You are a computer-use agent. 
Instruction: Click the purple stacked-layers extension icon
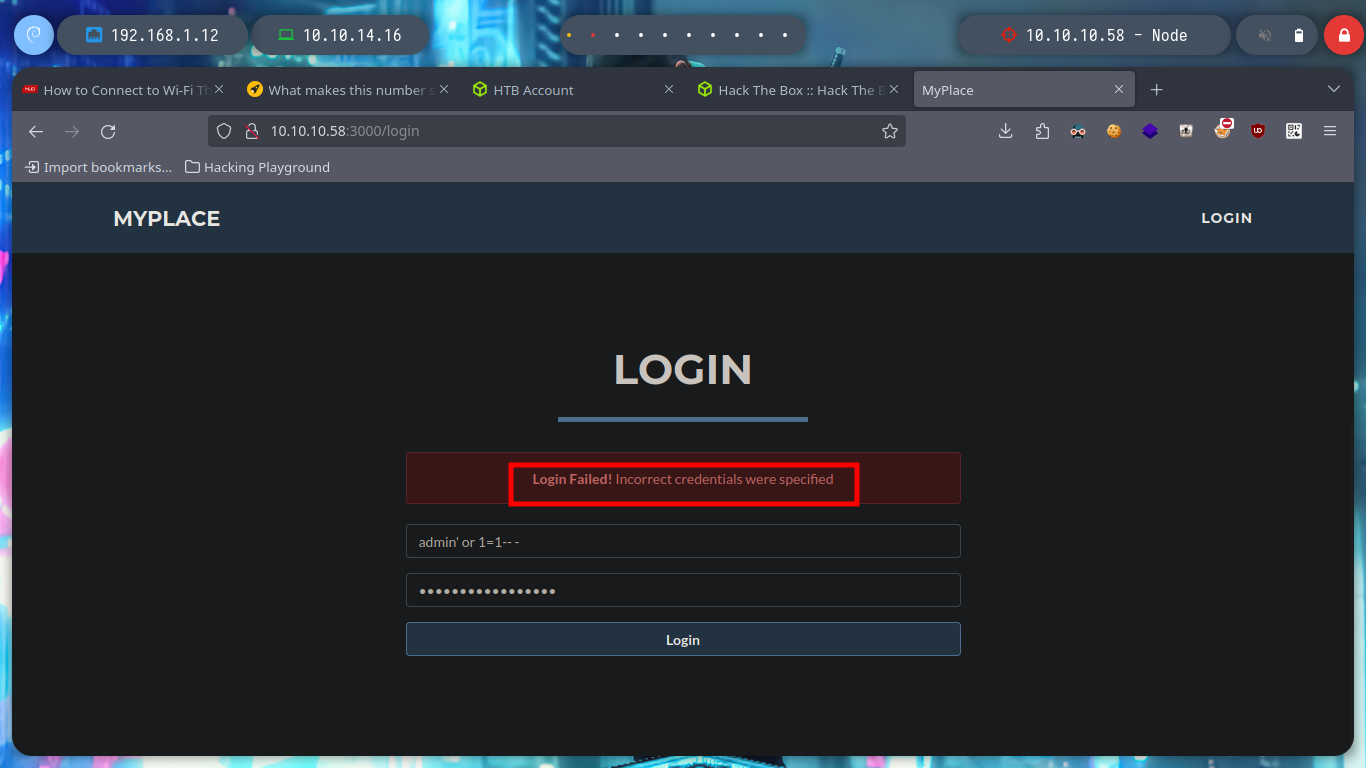click(1150, 131)
